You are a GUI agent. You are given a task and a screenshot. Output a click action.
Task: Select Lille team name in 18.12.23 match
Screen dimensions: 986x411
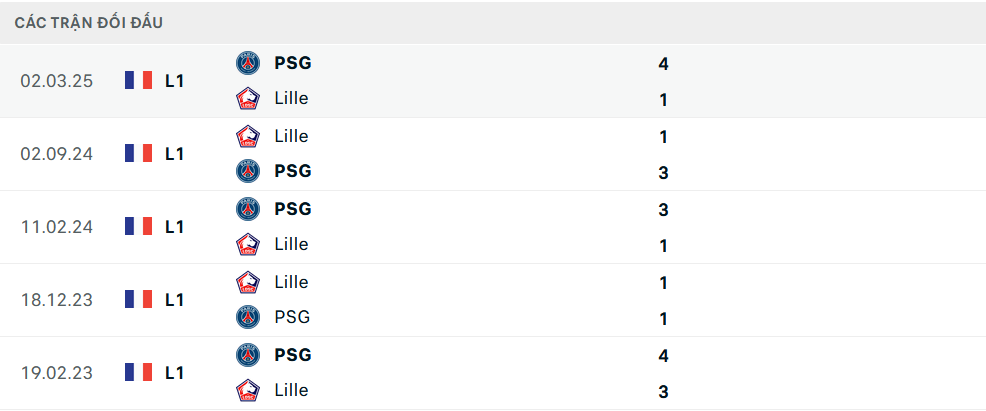(291, 282)
